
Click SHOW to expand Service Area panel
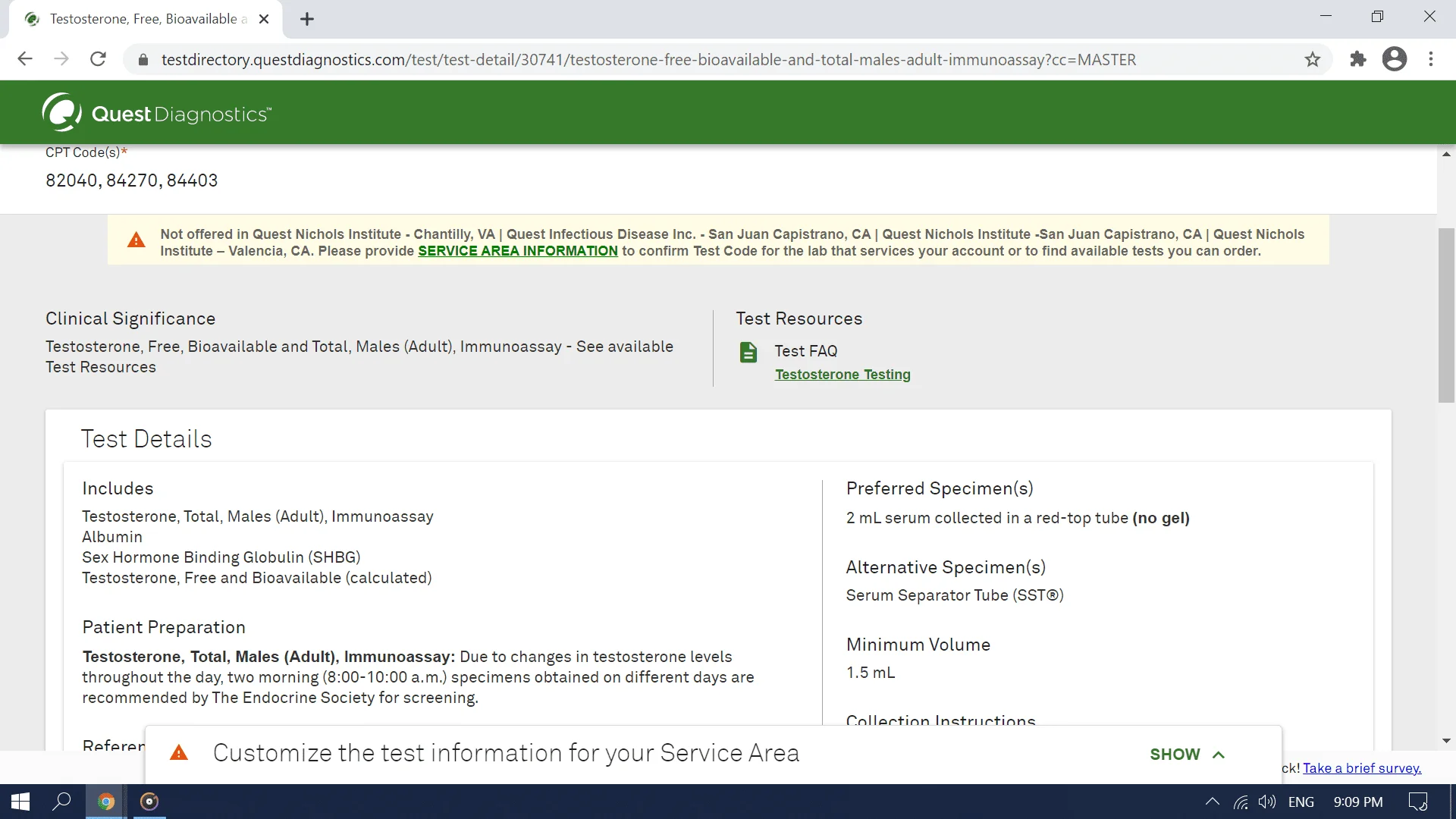(x=1175, y=755)
